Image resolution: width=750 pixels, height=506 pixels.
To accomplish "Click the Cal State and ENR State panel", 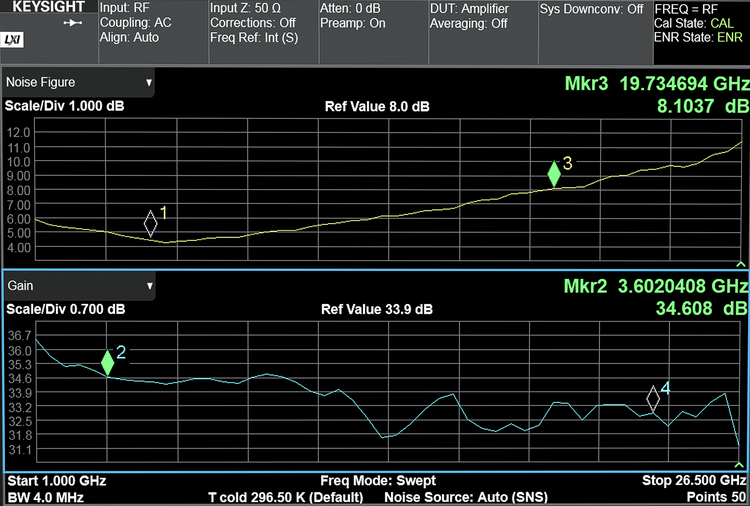I will click(699, 23).
